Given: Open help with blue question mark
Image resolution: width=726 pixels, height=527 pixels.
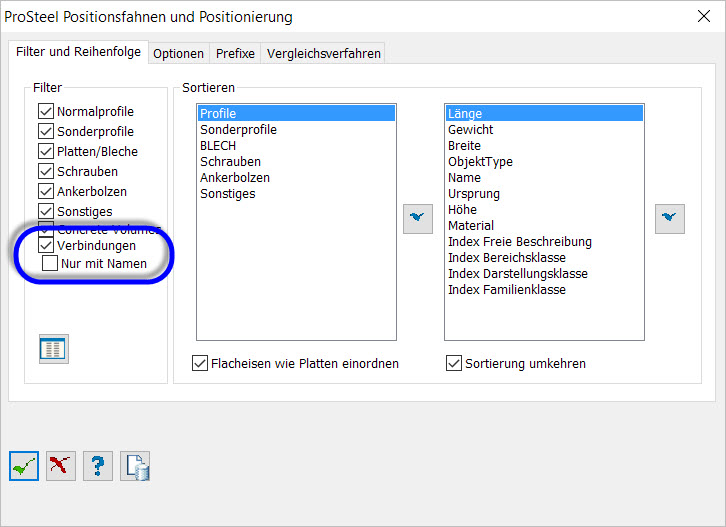Looking at the screenshot, I should (98, 466).
